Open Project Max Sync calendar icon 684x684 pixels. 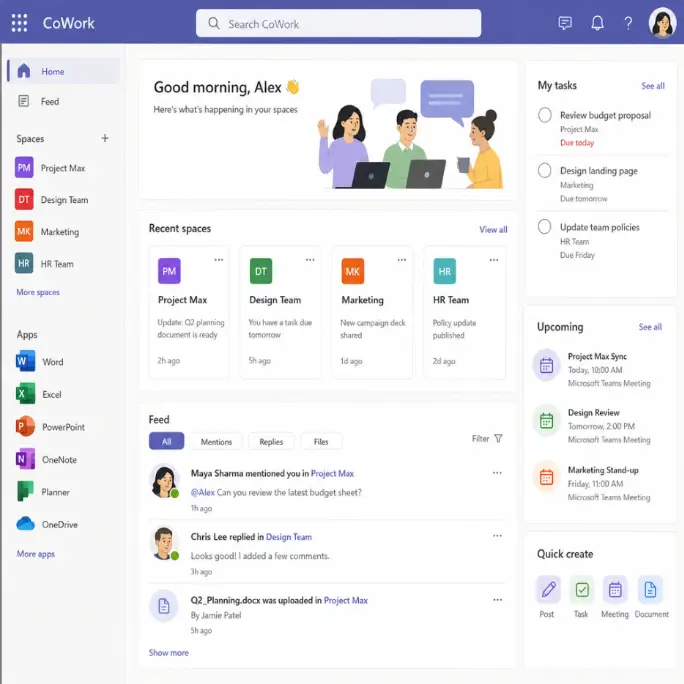[546, 365]
